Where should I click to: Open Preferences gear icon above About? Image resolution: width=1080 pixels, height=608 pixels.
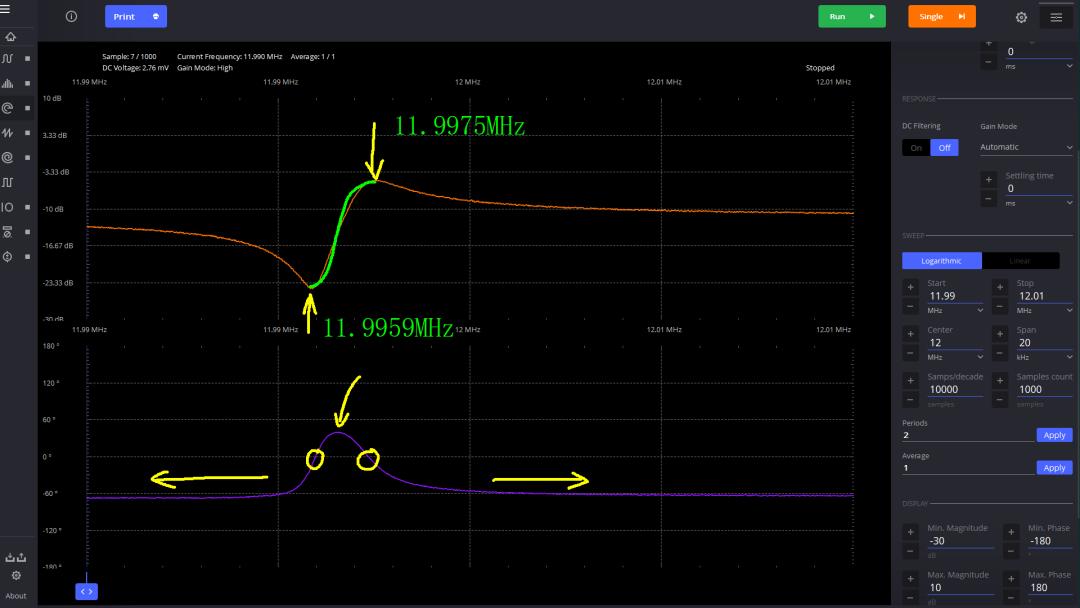(x=16, y=576)
